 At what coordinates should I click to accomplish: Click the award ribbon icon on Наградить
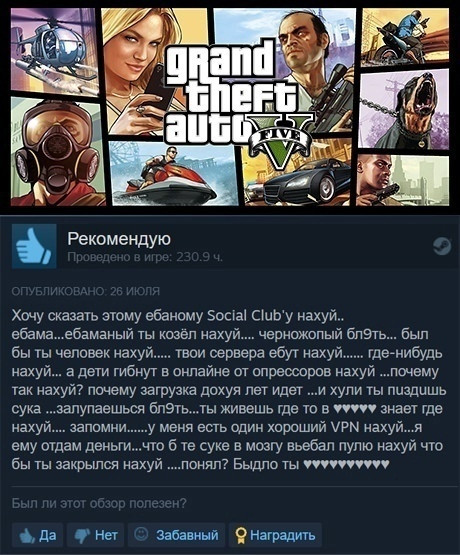coord(242,536)
